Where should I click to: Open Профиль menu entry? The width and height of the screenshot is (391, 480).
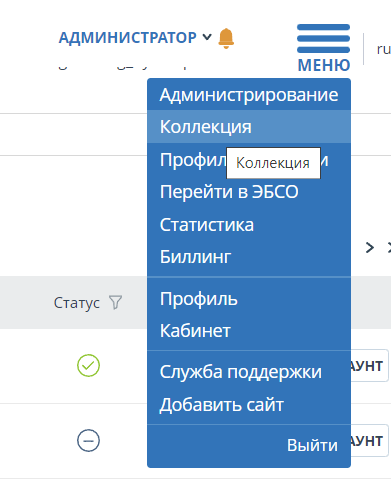pos(249,299)
